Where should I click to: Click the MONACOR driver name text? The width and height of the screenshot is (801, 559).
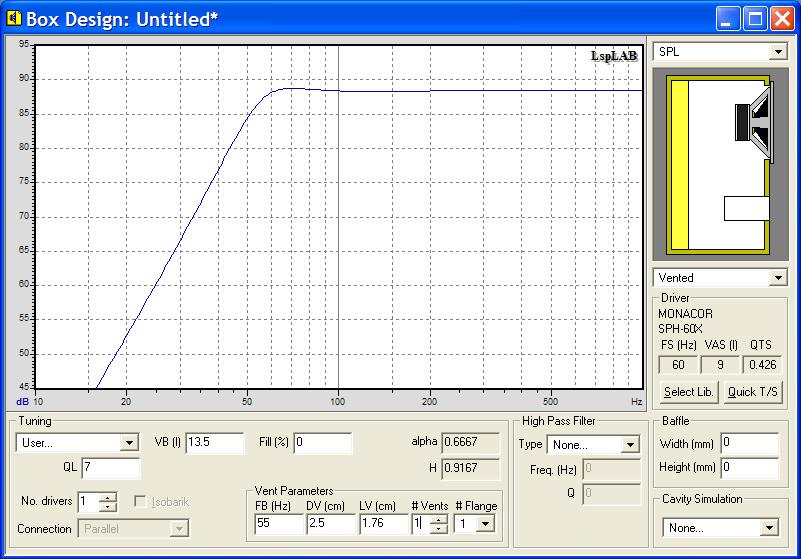tap(685, 314)
